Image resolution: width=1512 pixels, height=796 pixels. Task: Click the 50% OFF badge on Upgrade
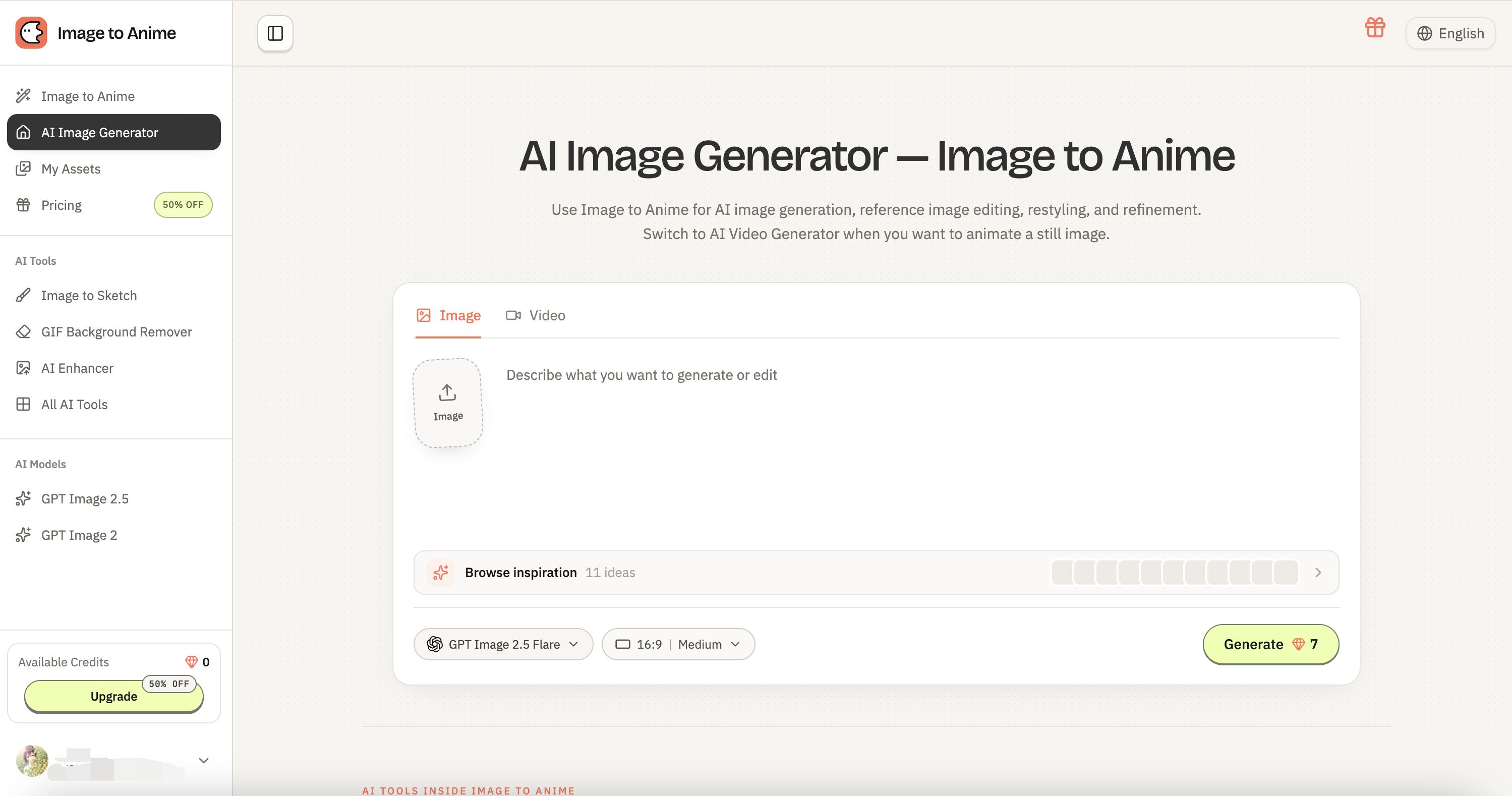[x=169, y=684]
